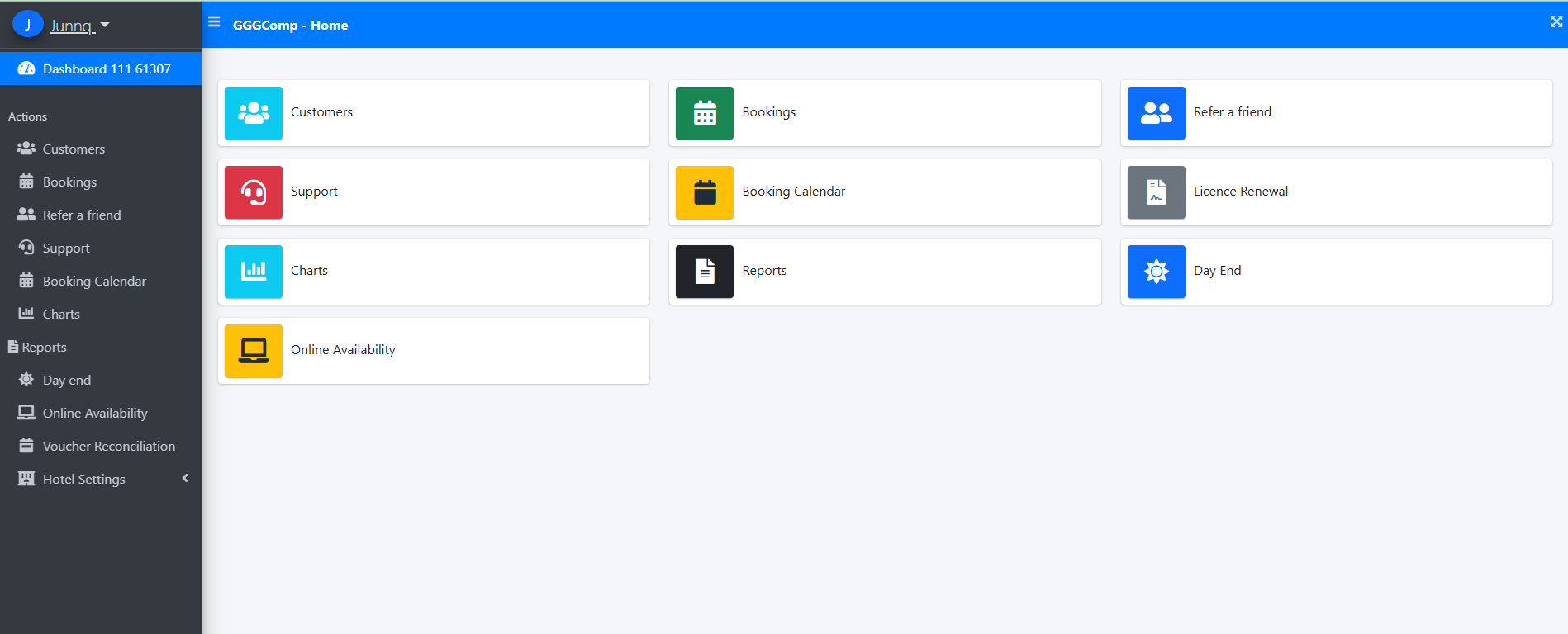Viewport: 1568px width, 634px height.
Task: Open Booking Calendar from the sidebar
Action: click(x=94, y=281)
